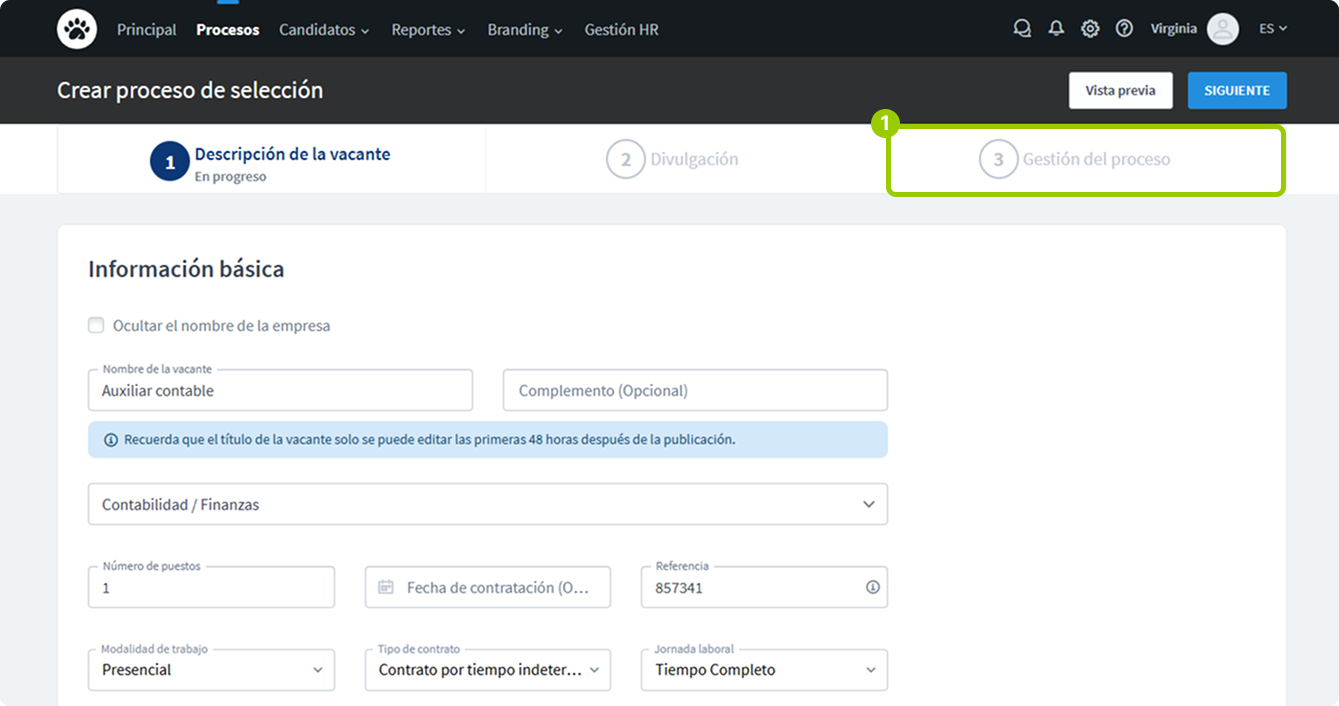Click the Vista previa button
The width and height of the screenshot is (1339, 706).
[1120, 90]
